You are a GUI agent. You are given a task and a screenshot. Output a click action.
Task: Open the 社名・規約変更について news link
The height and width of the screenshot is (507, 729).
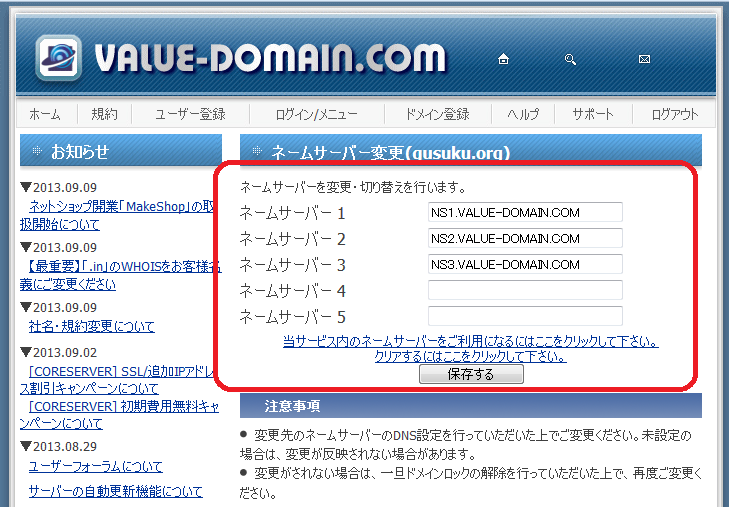(x=92, y=326)
